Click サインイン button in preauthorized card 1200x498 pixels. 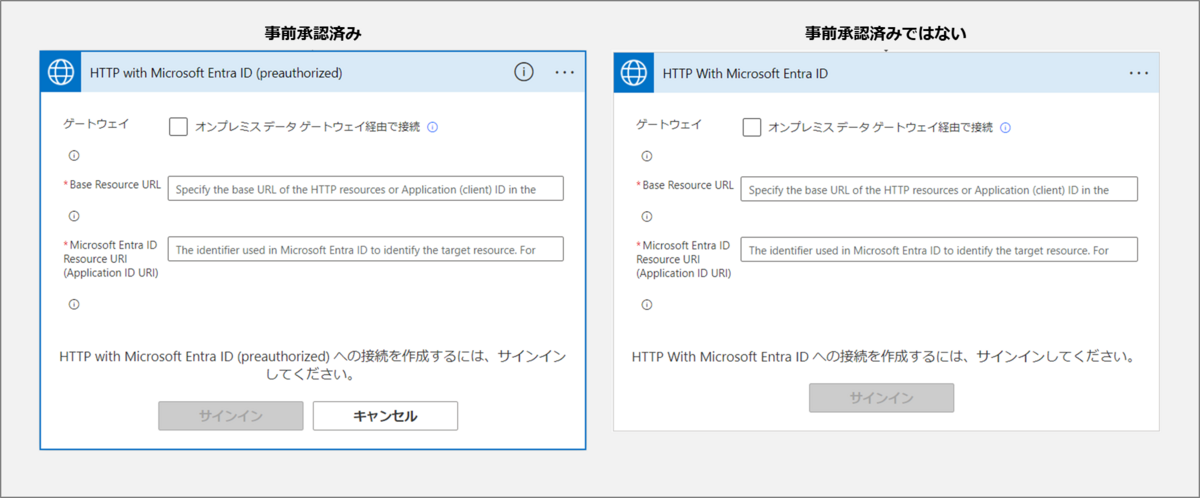[x=231, y=416]
